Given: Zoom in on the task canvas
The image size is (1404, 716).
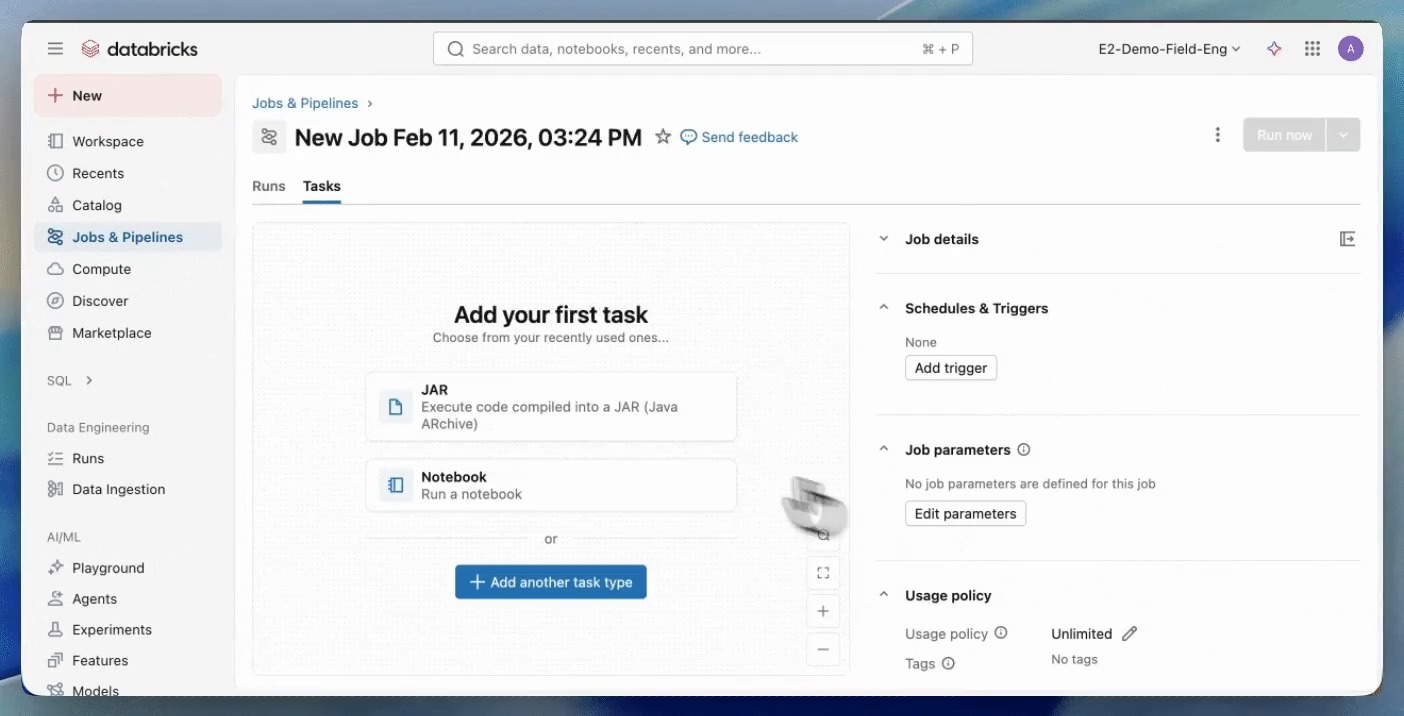Looking at the screenshot, I should (x=823, y=611).
